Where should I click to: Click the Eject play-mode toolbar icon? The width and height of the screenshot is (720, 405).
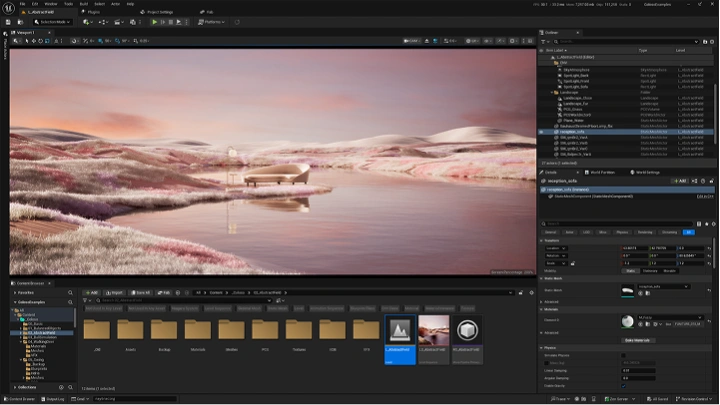(179, 22)
